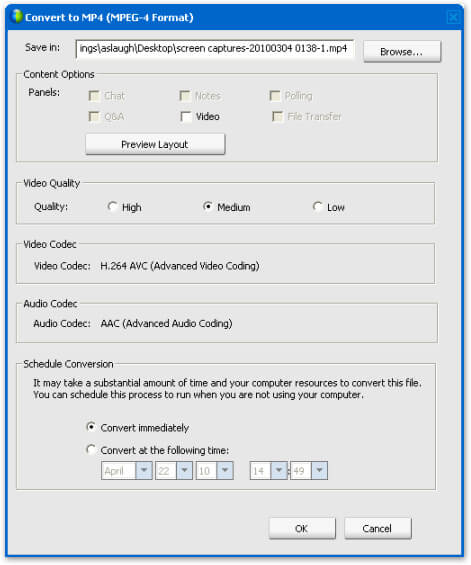Open Preview Layout
Viewport: 471px width, 565px height.
click(155, 144)
